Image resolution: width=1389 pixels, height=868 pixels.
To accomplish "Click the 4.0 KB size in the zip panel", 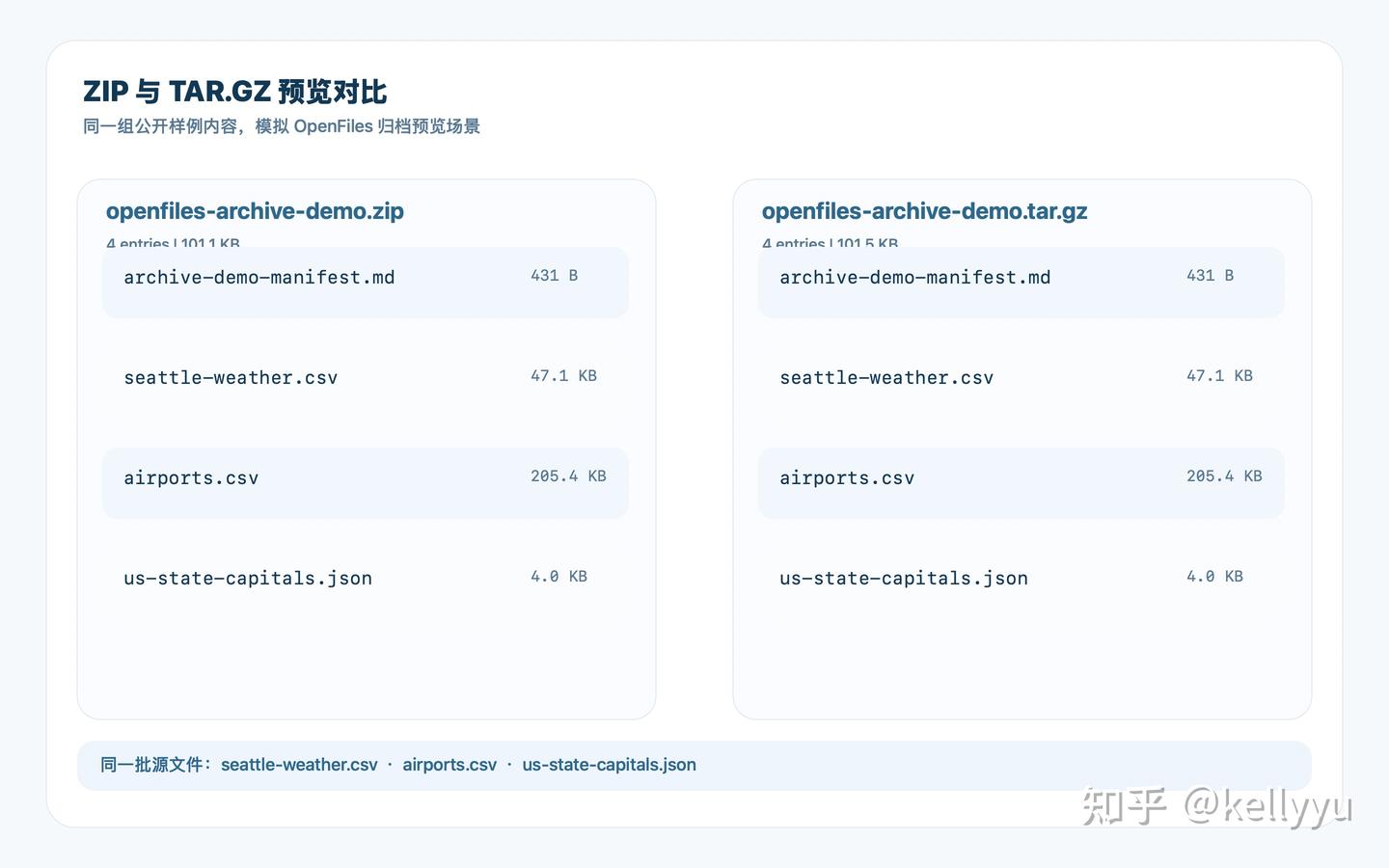I will coord(558,577).
